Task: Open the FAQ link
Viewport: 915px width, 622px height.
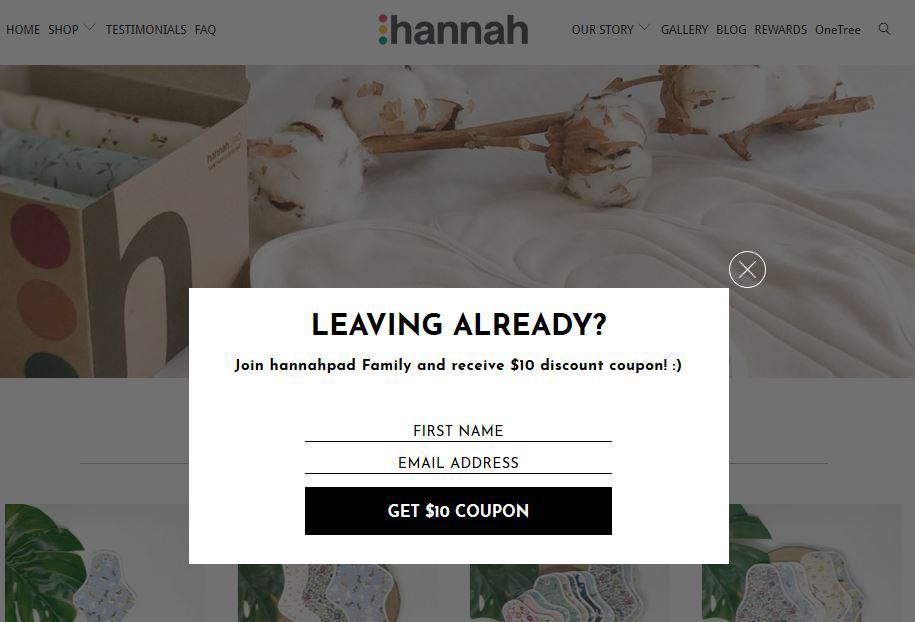Action: click(205, 30)
